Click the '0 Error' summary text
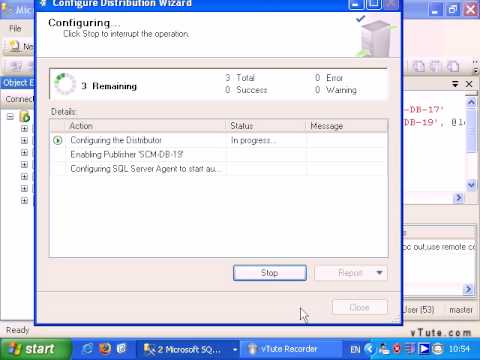 tap(329, 78)
